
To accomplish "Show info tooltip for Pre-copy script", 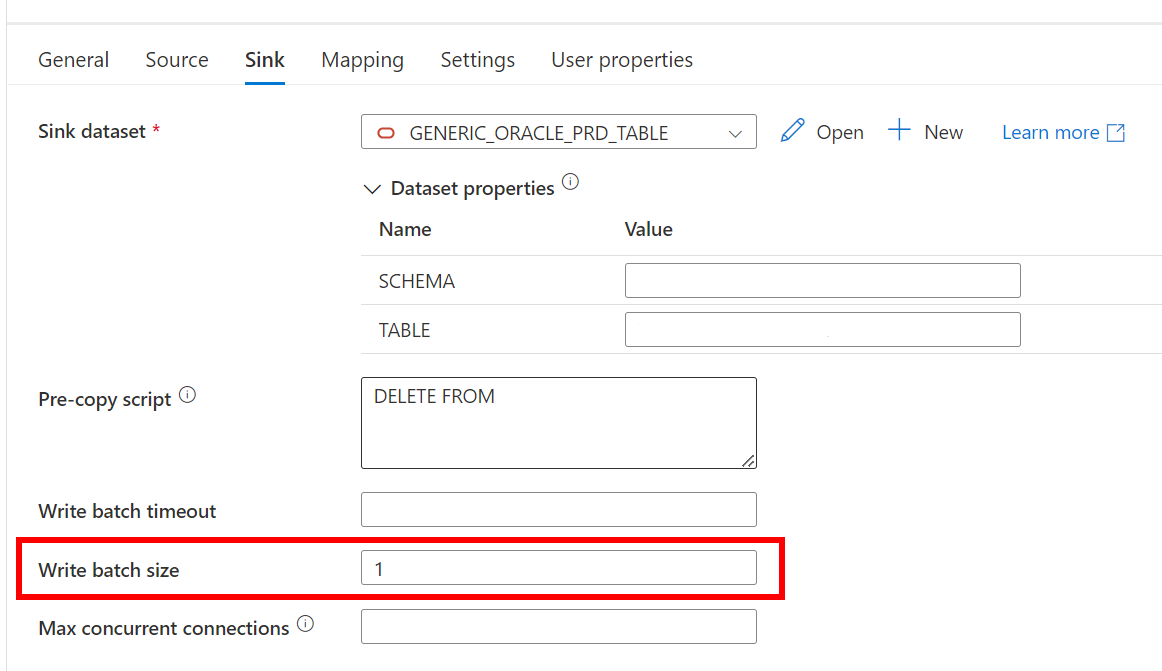I will 187,395.
